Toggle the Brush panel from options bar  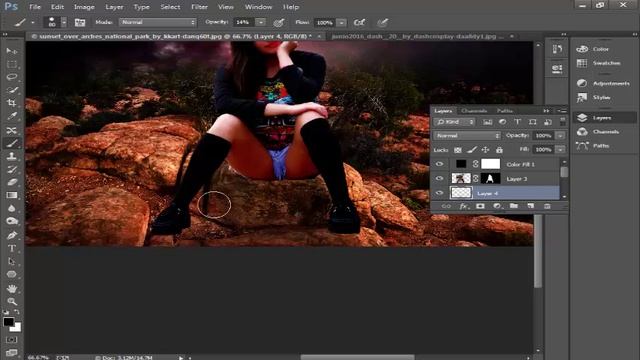(80, 22)
